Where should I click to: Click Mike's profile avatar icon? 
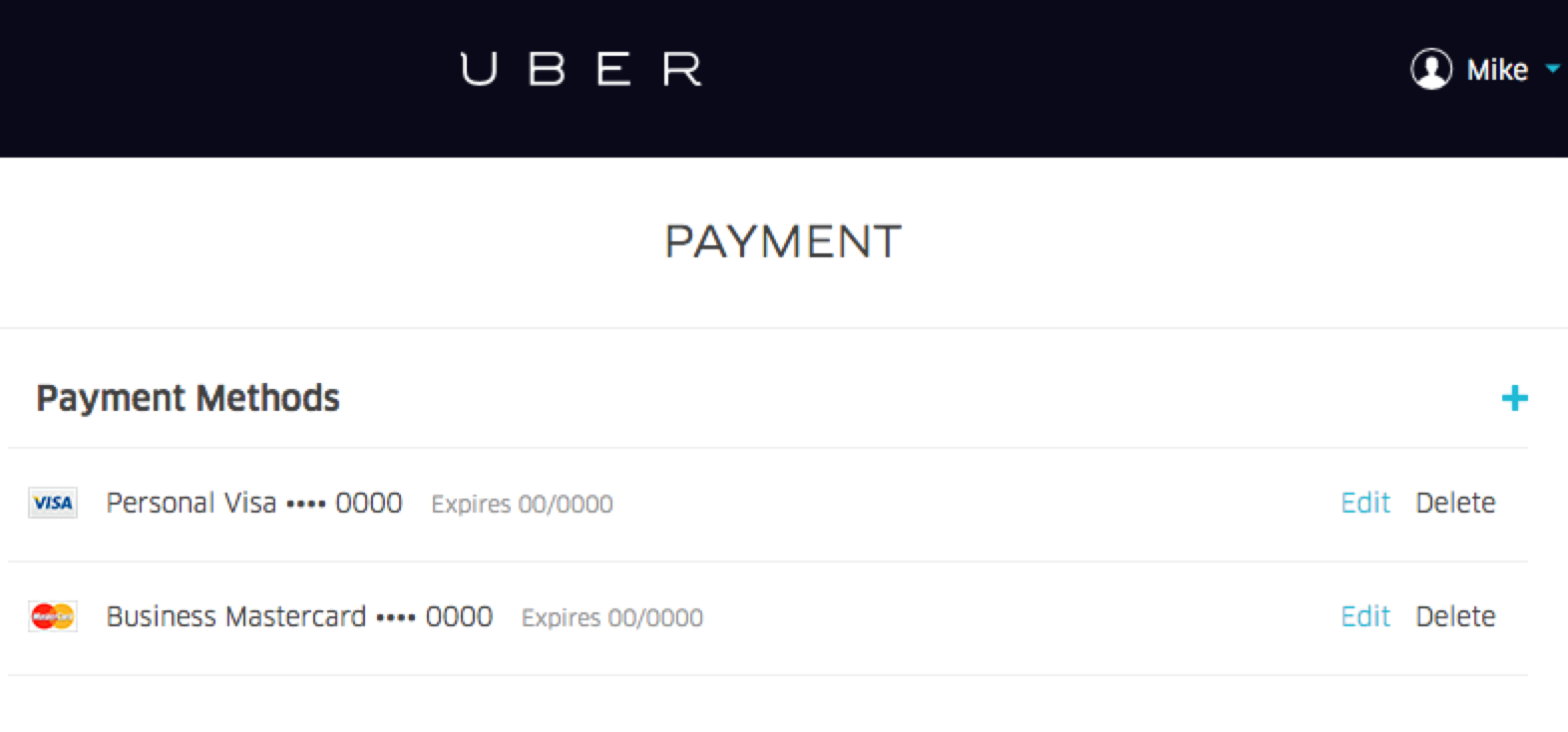(x=1431, y=70)
